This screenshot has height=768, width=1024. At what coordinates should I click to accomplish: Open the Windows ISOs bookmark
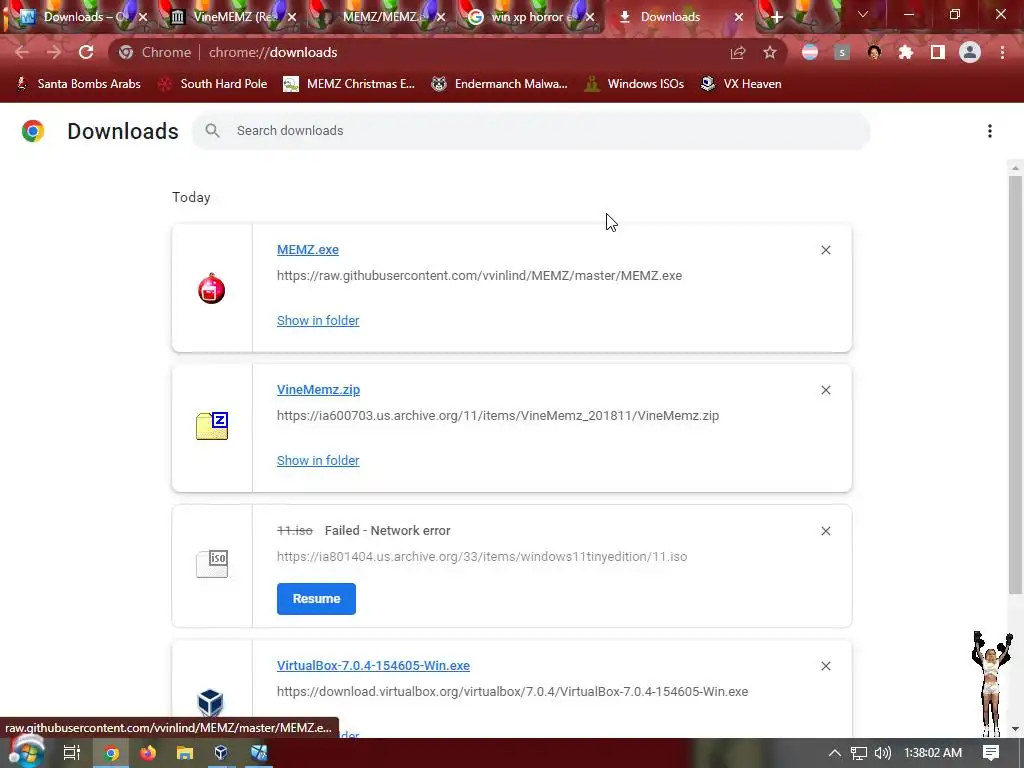tap(635, 84)
